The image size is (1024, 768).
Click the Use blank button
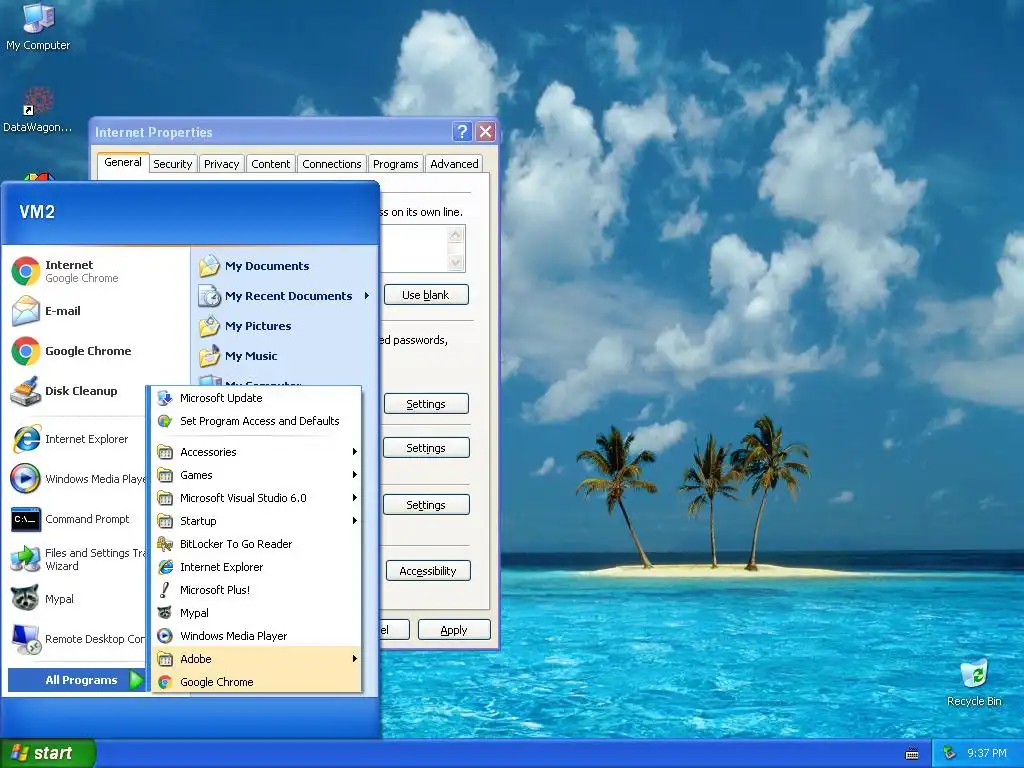(x=426, y=295)
